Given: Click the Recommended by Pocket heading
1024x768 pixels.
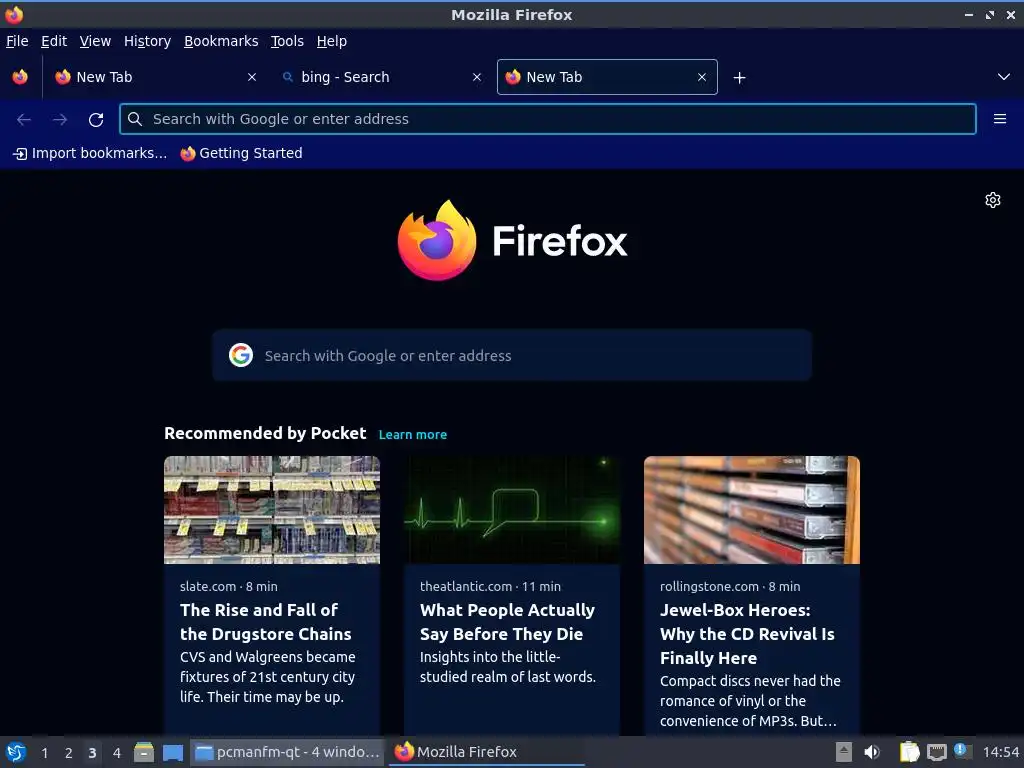Looking at the screenshot, I should click(x=265, y=434).
